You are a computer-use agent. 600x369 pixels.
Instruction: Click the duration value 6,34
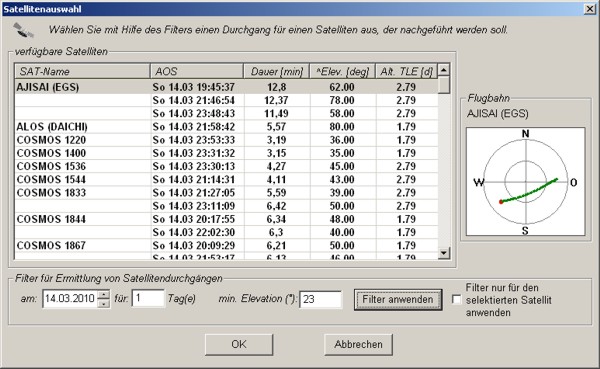(276, 219)
